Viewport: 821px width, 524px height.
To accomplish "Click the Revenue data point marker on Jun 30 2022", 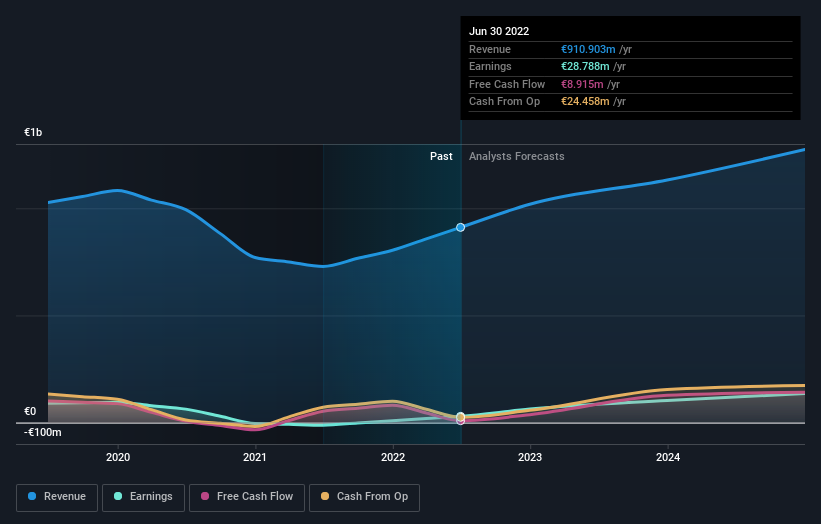I will pyautogui.click(x=460, y=227).
